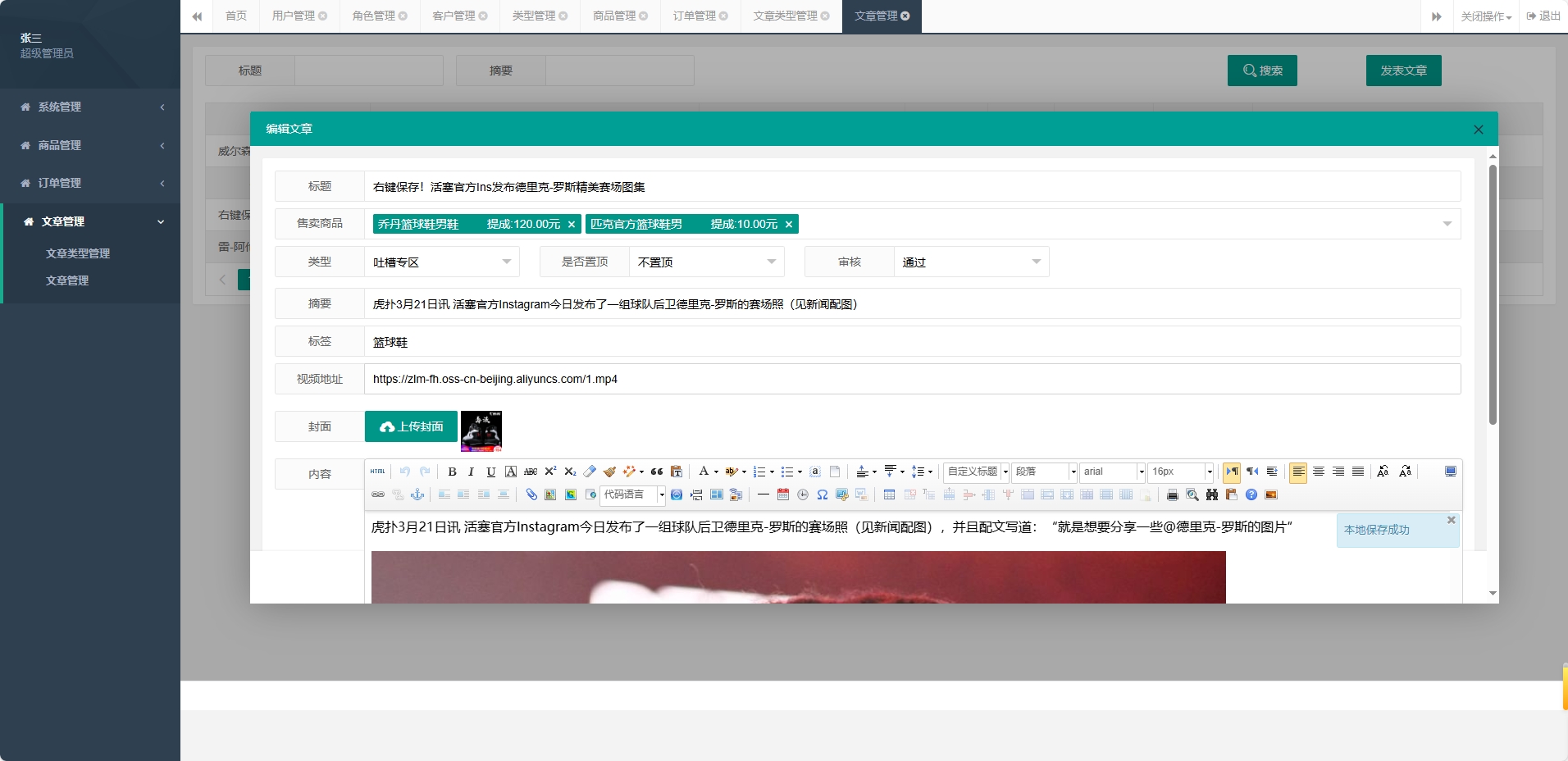Align text right in the editor
Image resolution: width=1568 pixels, height=761 pixels.
pyautogui.click(x=1338, y=472)
